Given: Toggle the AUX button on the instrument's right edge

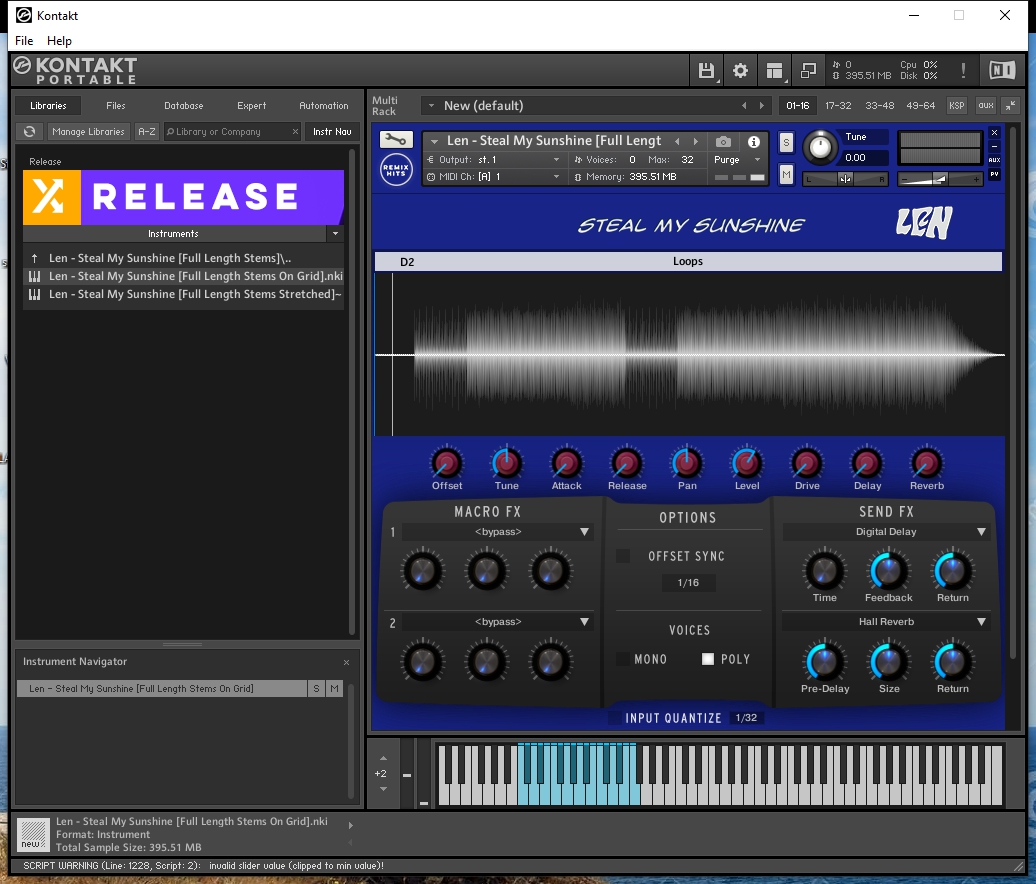Looking at the screenshot, I should click(x=994, y=160).
